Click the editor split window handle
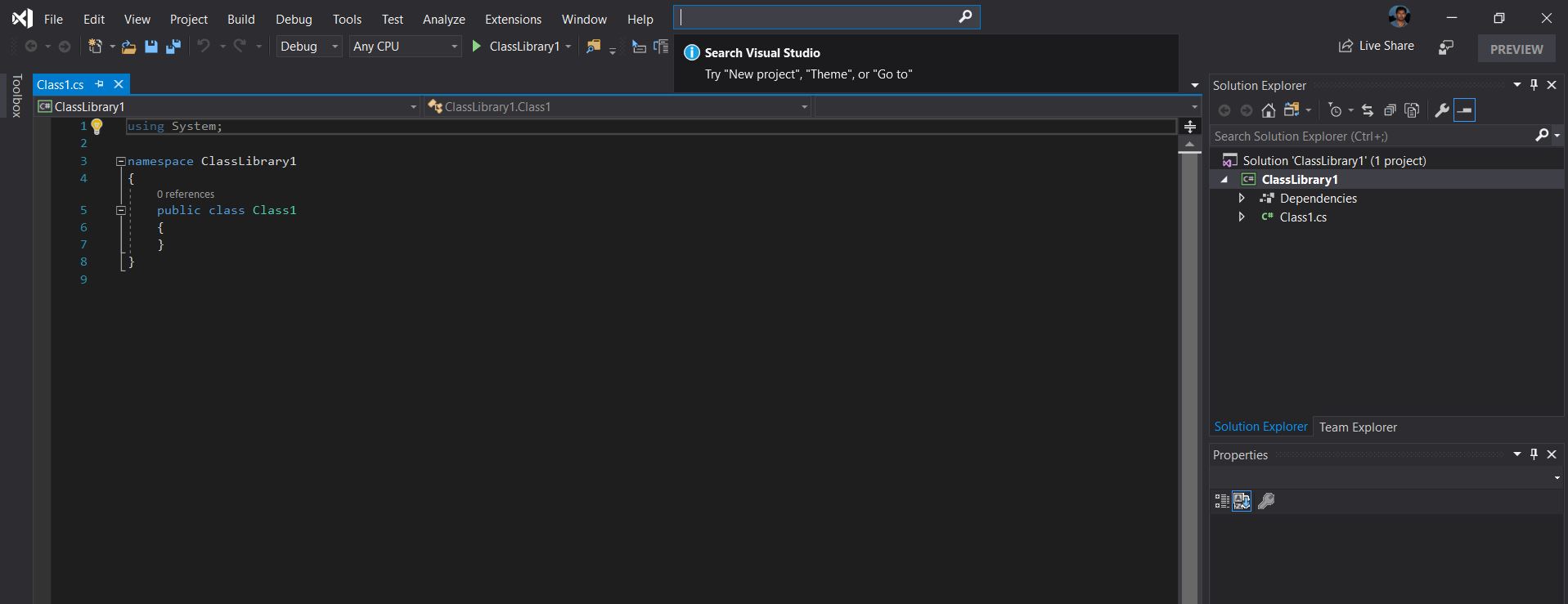This screenshot has width=1568, height=604. (x=1190, y=127)
